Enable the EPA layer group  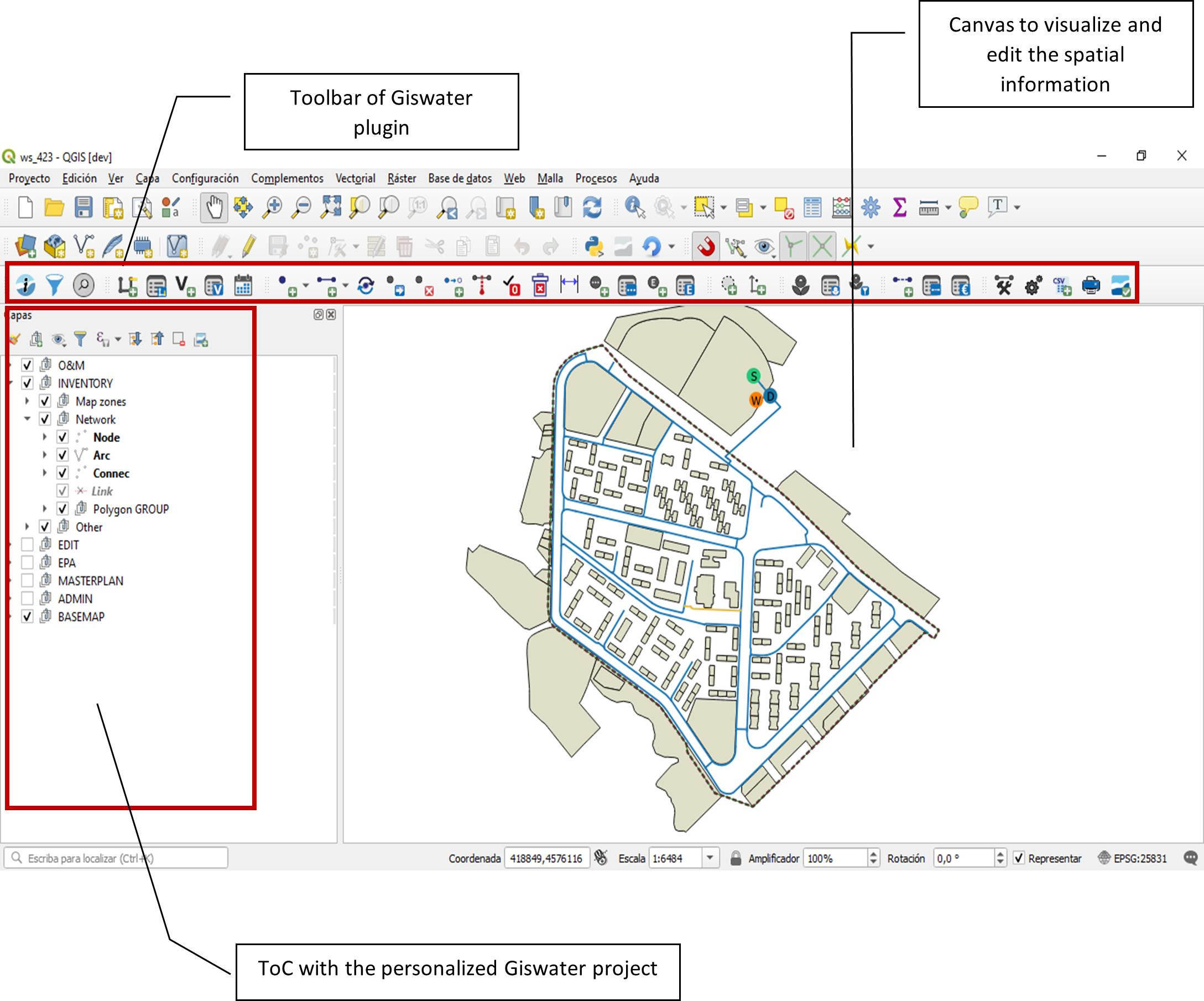pos(27,562)
